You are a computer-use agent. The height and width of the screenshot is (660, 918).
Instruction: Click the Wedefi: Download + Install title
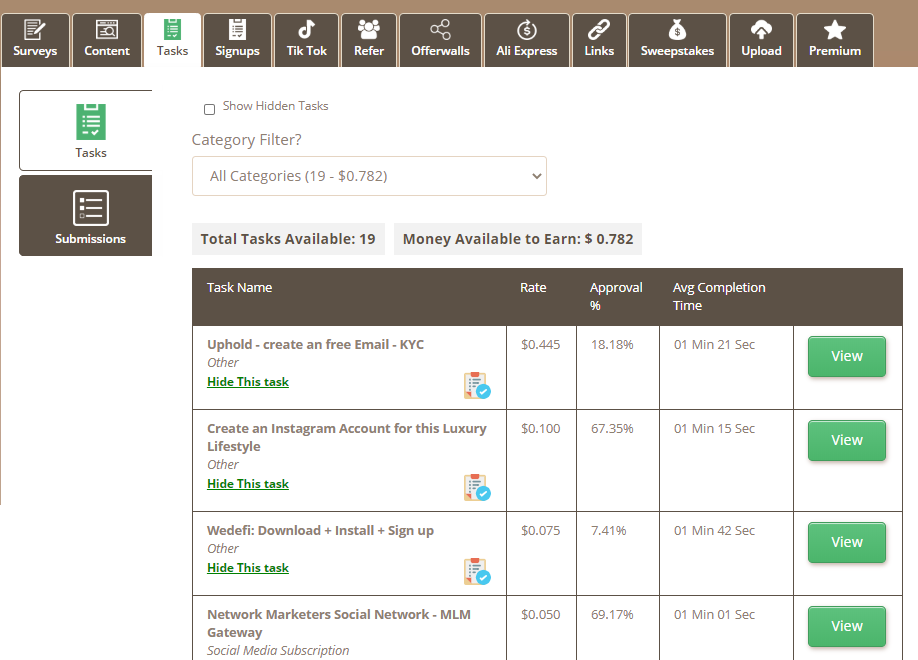[320, 531]
